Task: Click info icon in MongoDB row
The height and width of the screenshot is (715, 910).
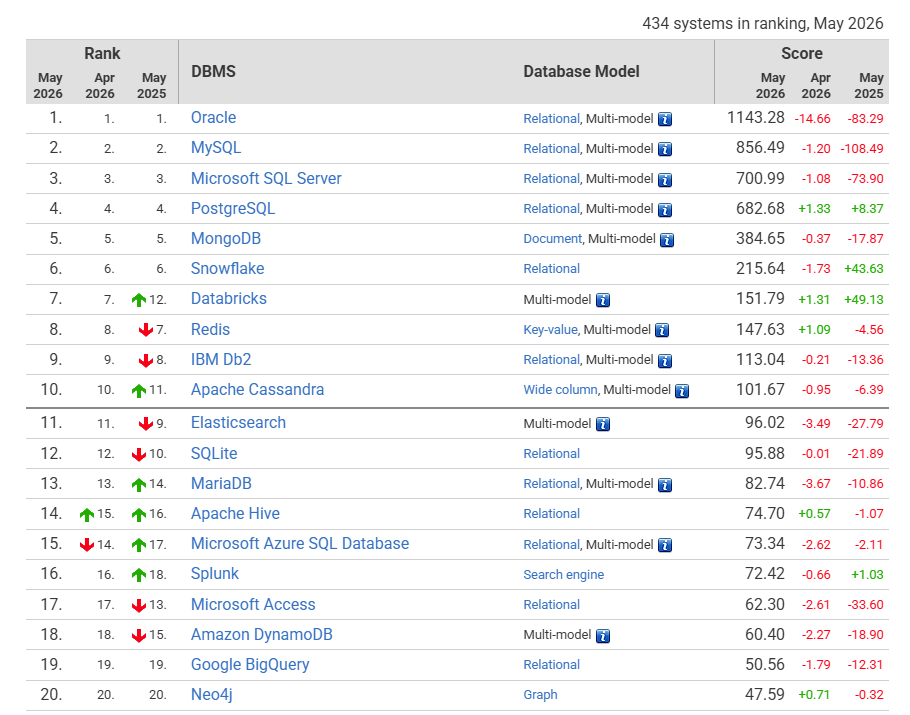Action: coord(667,240)
